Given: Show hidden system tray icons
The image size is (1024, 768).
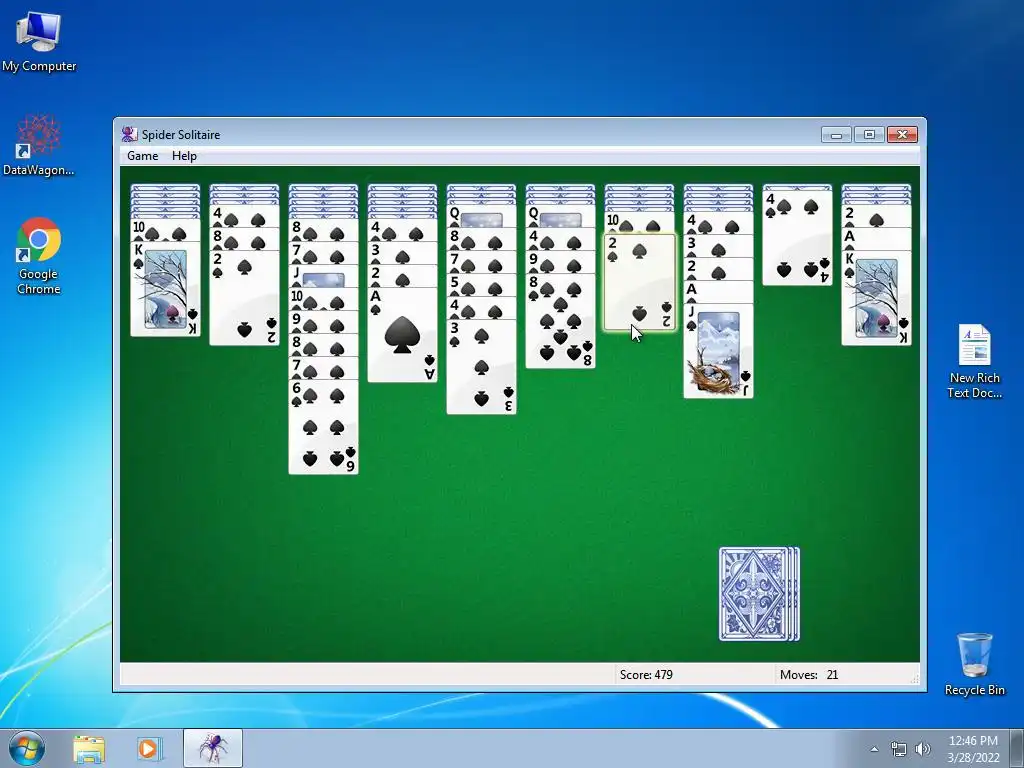Looking at the screenshot, I should 874,749.
